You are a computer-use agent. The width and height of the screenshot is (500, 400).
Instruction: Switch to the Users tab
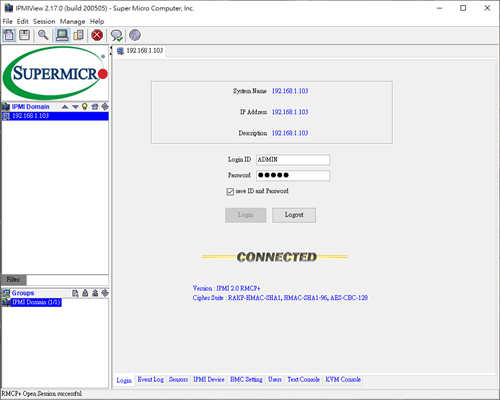click(x=275, y=379)
